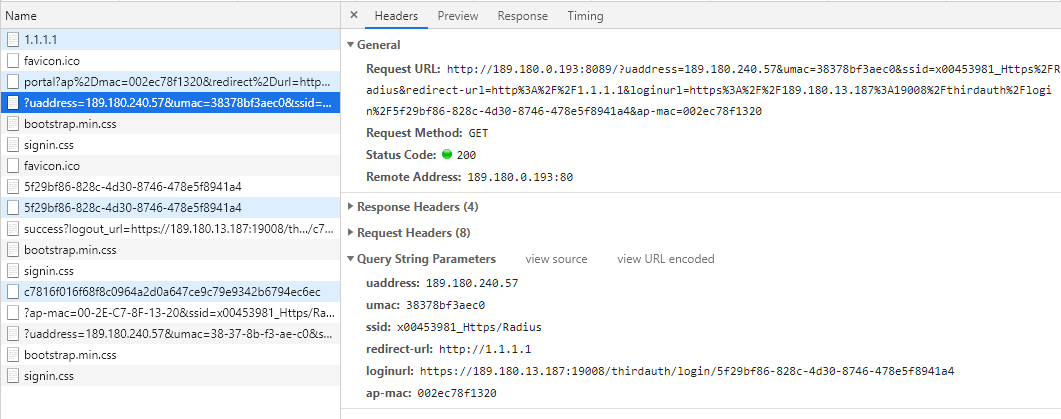Click the view source link
1061x419 pixels.
(556, 259)
